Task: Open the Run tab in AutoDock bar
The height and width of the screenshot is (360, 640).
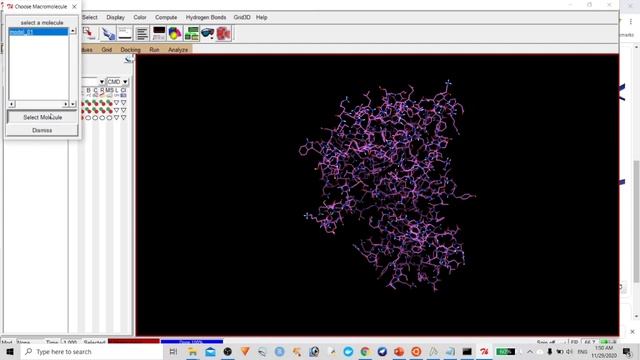Action: 154,50
